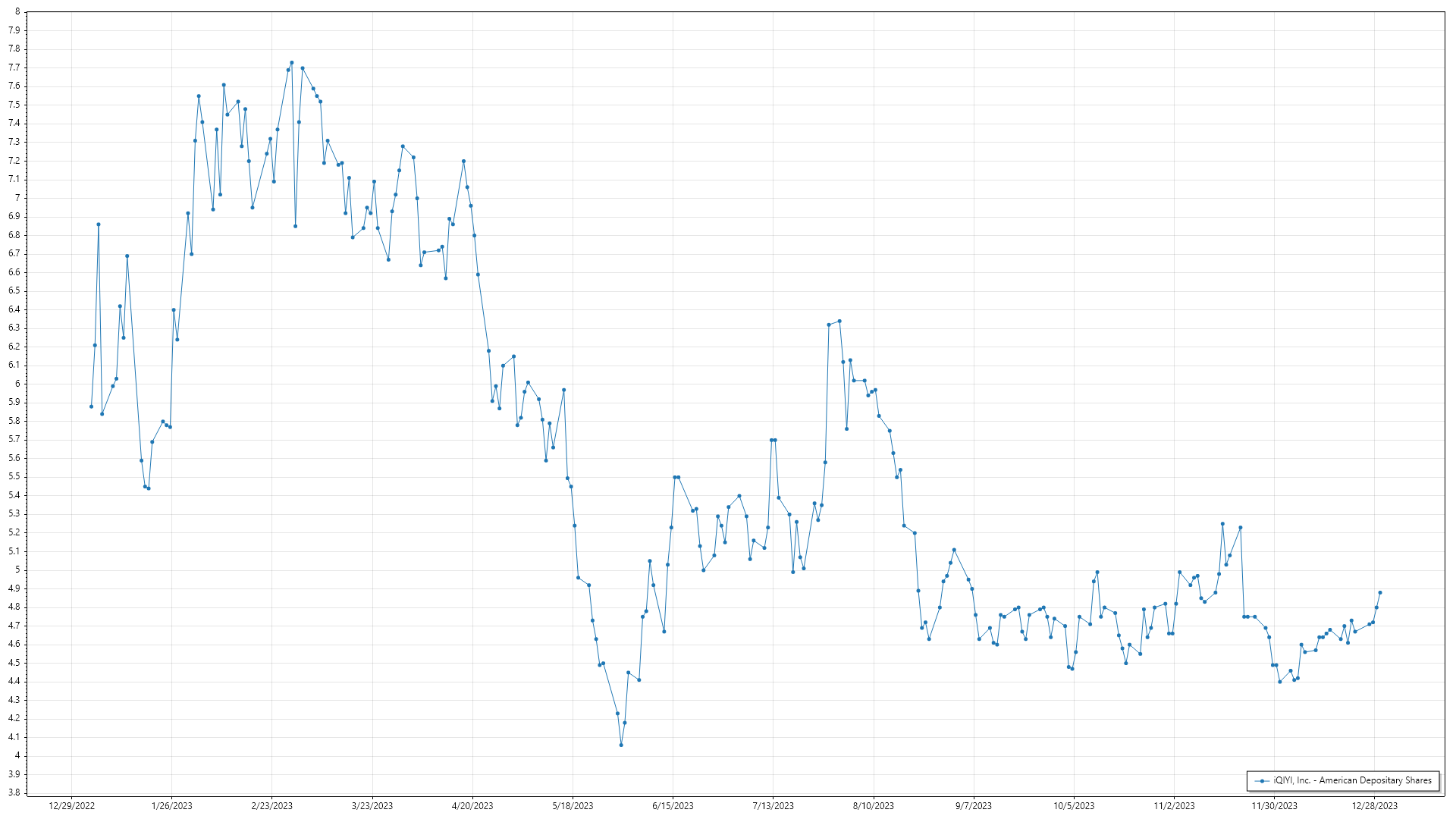Click the 1/26/2023 x-axis date label
The width and height of the screenshot is (1456, 819).
tap(172, 806)
